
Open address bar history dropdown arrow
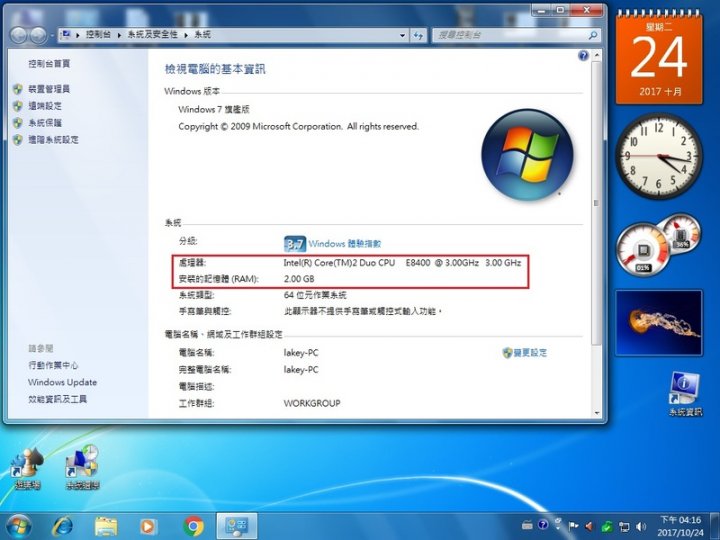402,35
